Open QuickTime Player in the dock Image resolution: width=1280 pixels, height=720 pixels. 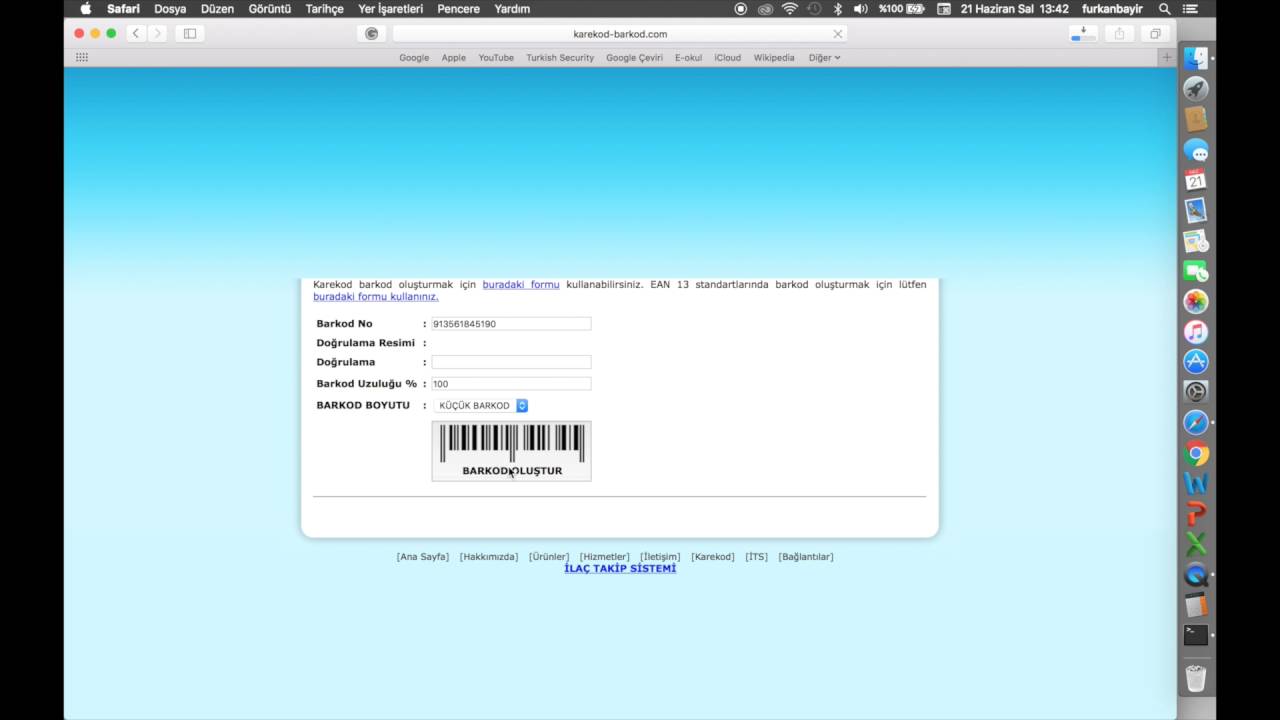coord(1196,575)
